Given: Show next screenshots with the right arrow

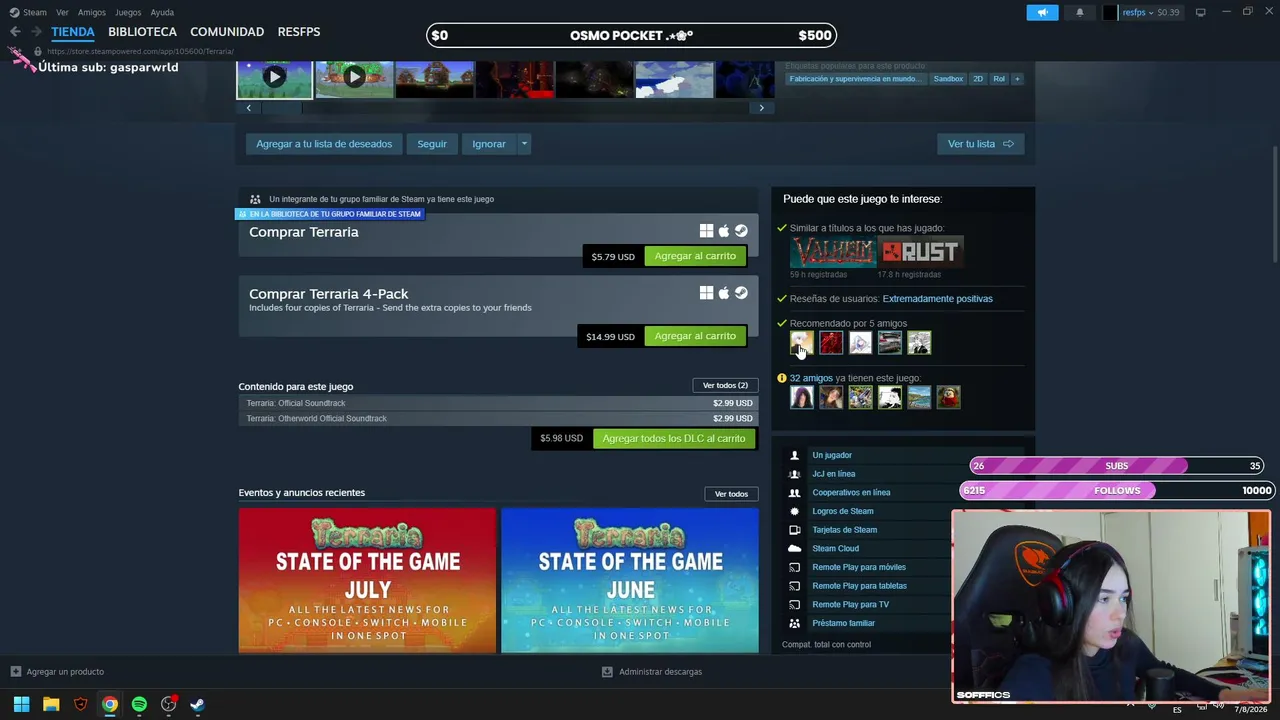Looking at the screenshot, I should (x=761, y=108).
